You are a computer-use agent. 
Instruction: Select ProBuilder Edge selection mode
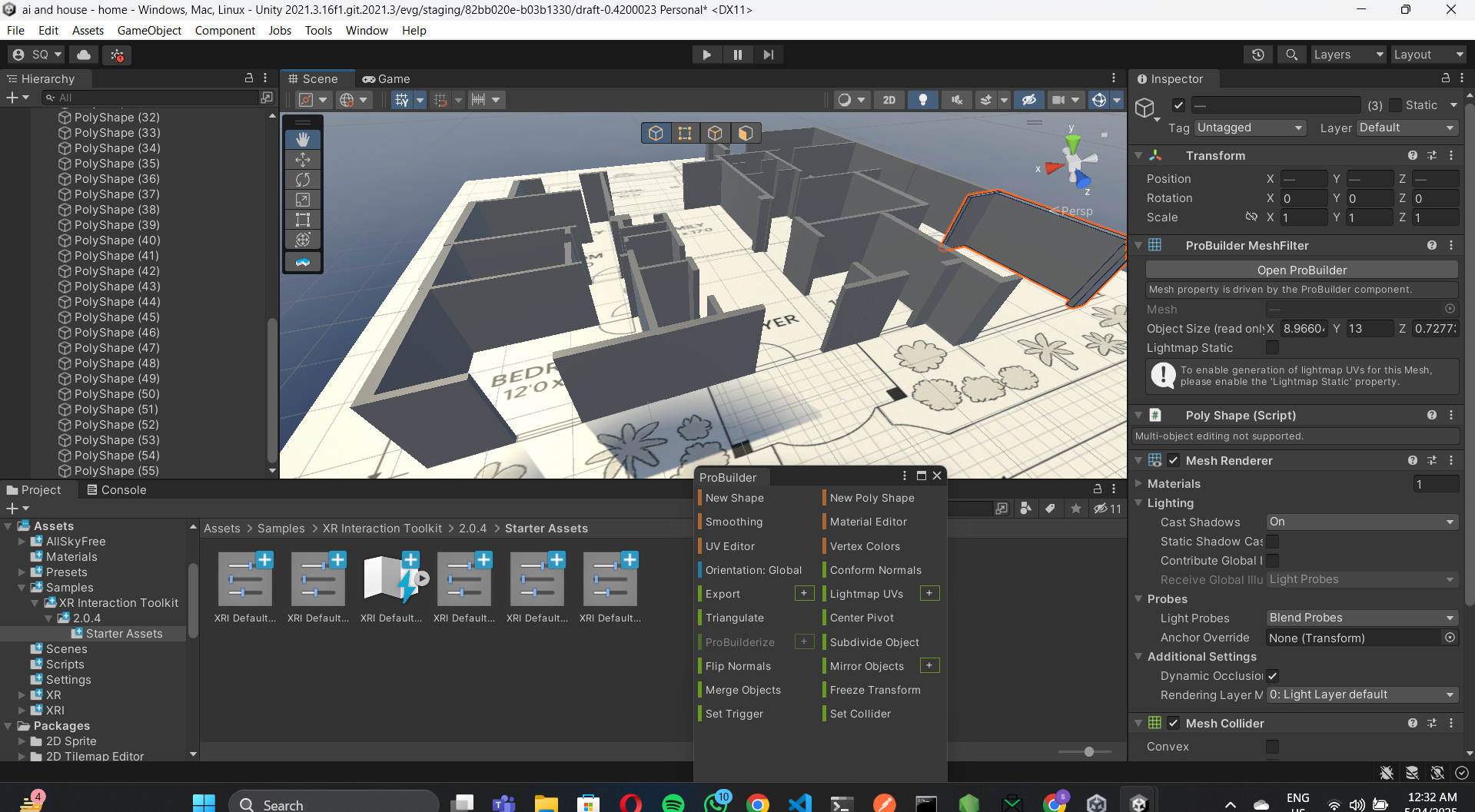click(715, 133)
